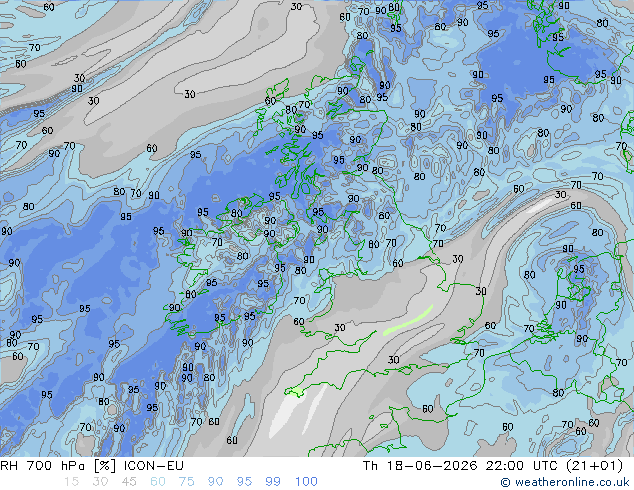Click the legend value 45

[129, 482]
